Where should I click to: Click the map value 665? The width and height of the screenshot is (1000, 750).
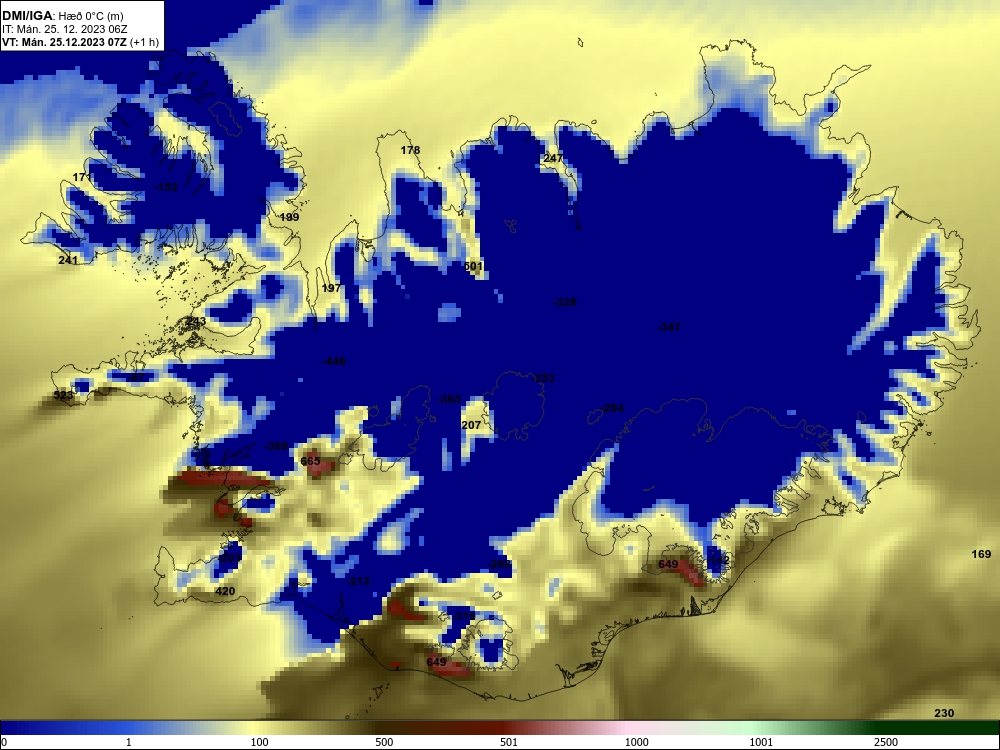coord(310,461)
